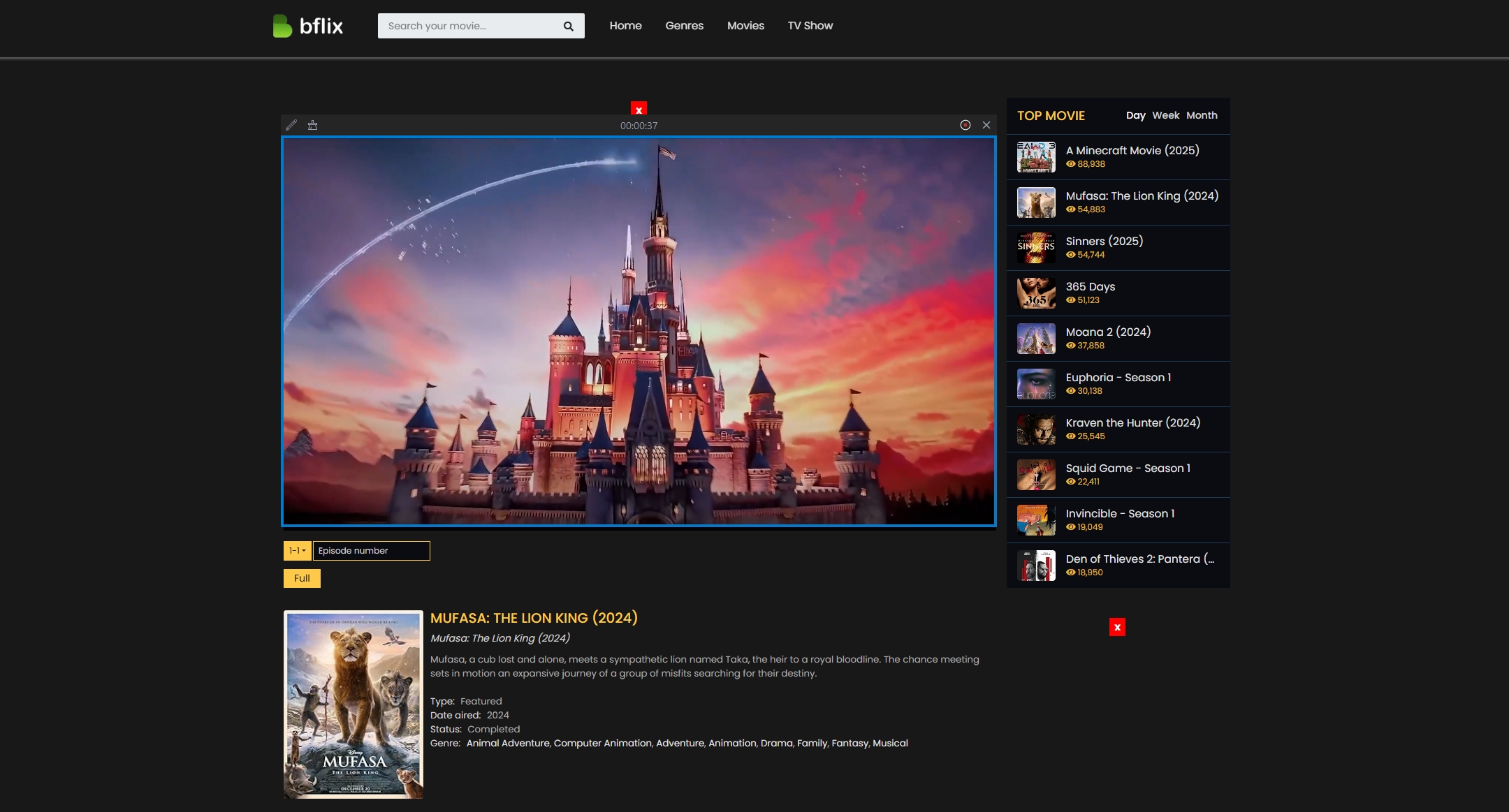Select the Family genre link
The height and width of the screenshot is (812, 1509).
pyautogui.click(x=812, y=743)
